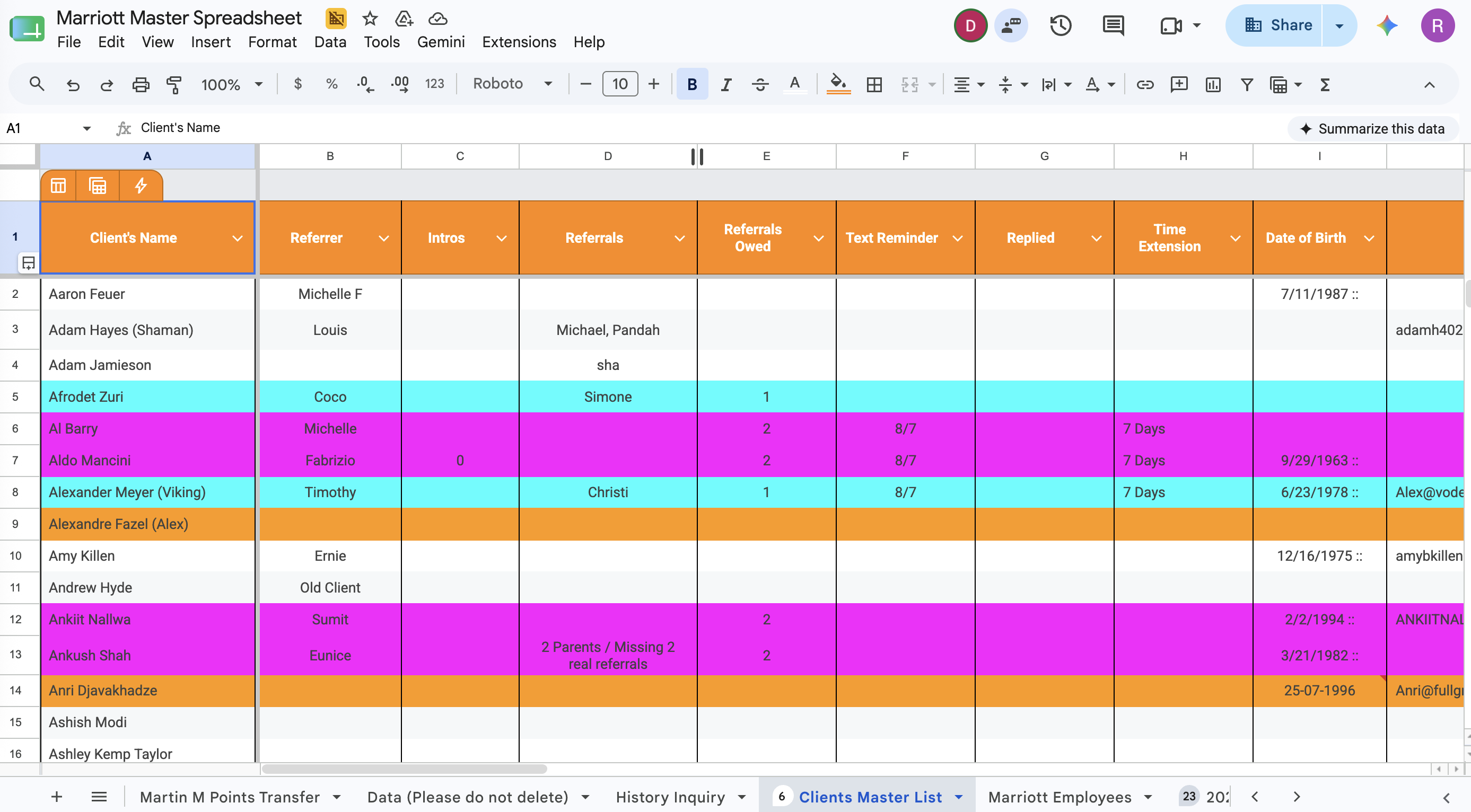1471x812 pixels.
Task: Format as percent
Action: (331, 84)
